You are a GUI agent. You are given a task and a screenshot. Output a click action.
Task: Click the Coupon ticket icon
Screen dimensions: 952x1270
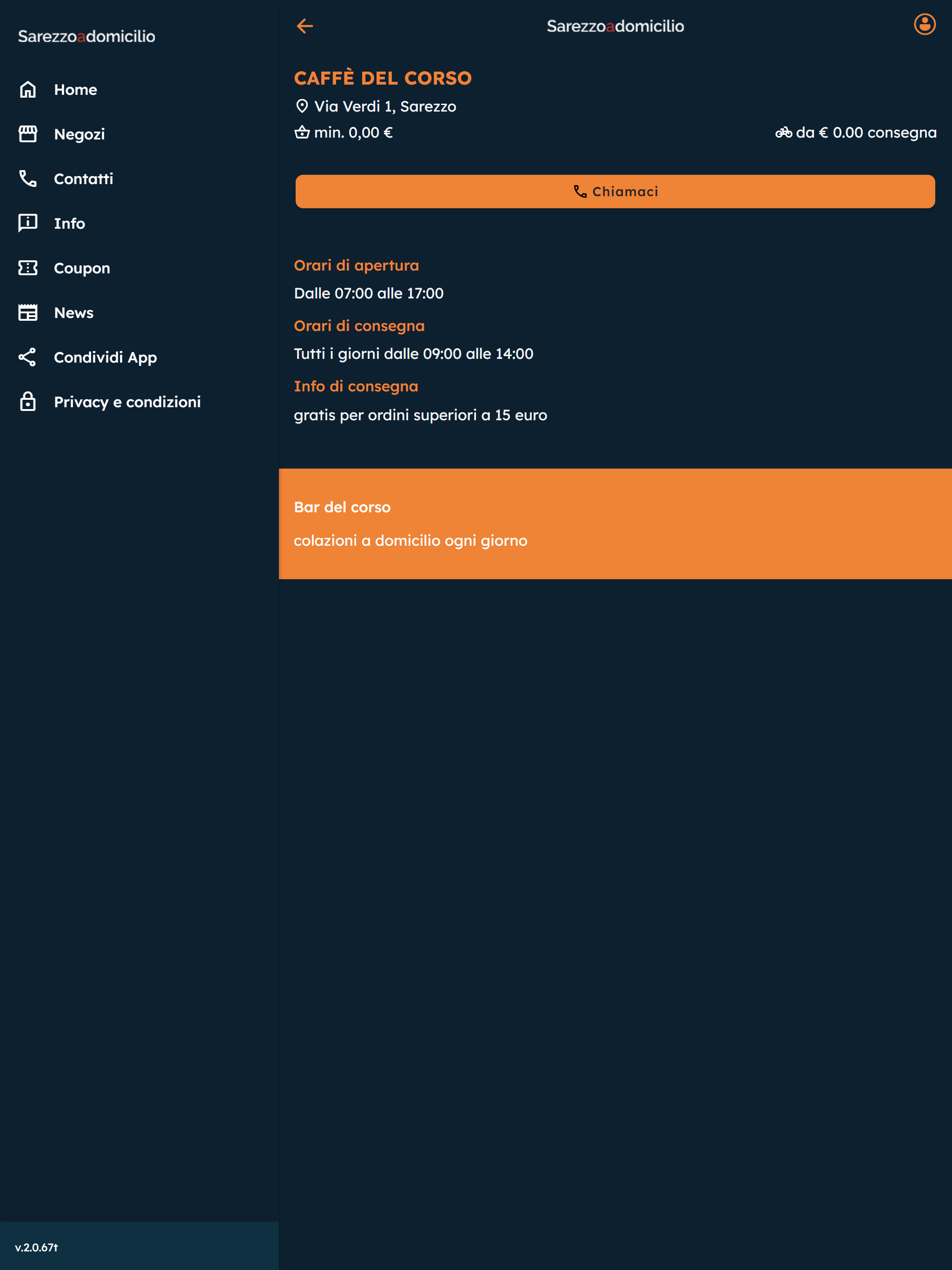click(x=27, y=268)
